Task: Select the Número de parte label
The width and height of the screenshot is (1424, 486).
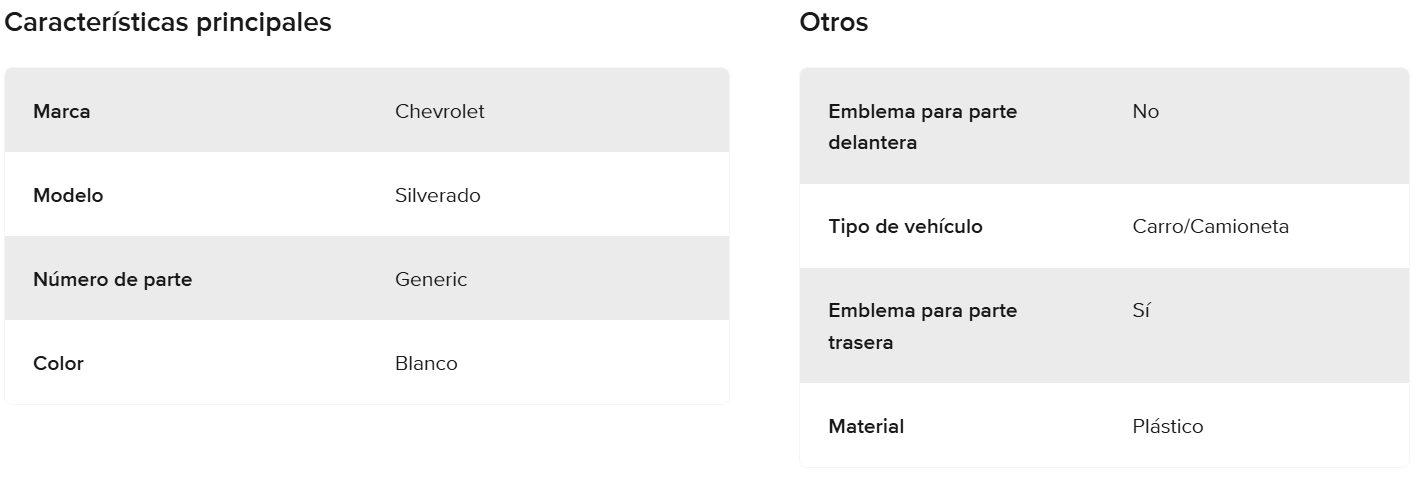Action: 113,279
